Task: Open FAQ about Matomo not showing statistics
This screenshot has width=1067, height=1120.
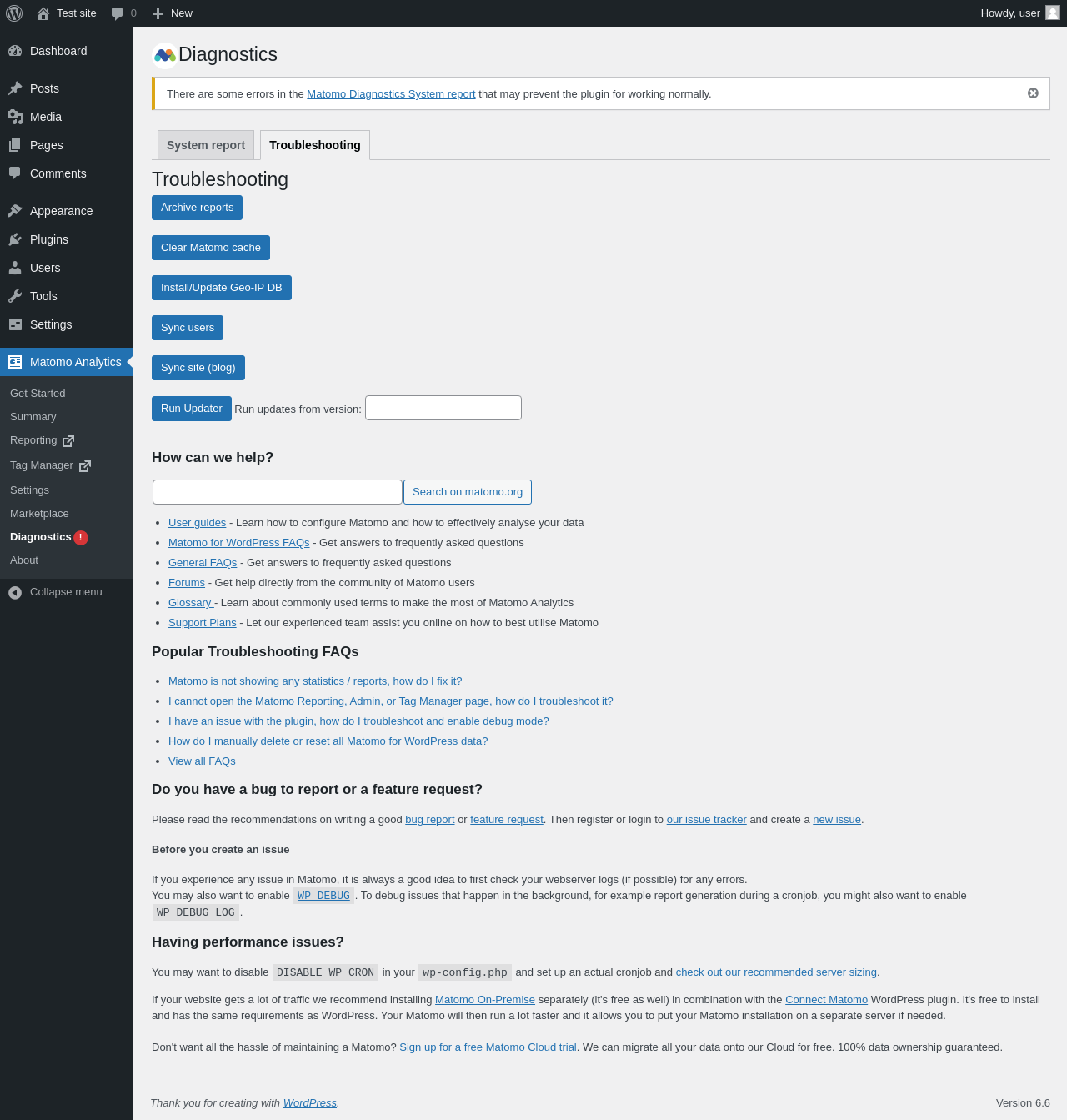Action: (x=315, y=681)
